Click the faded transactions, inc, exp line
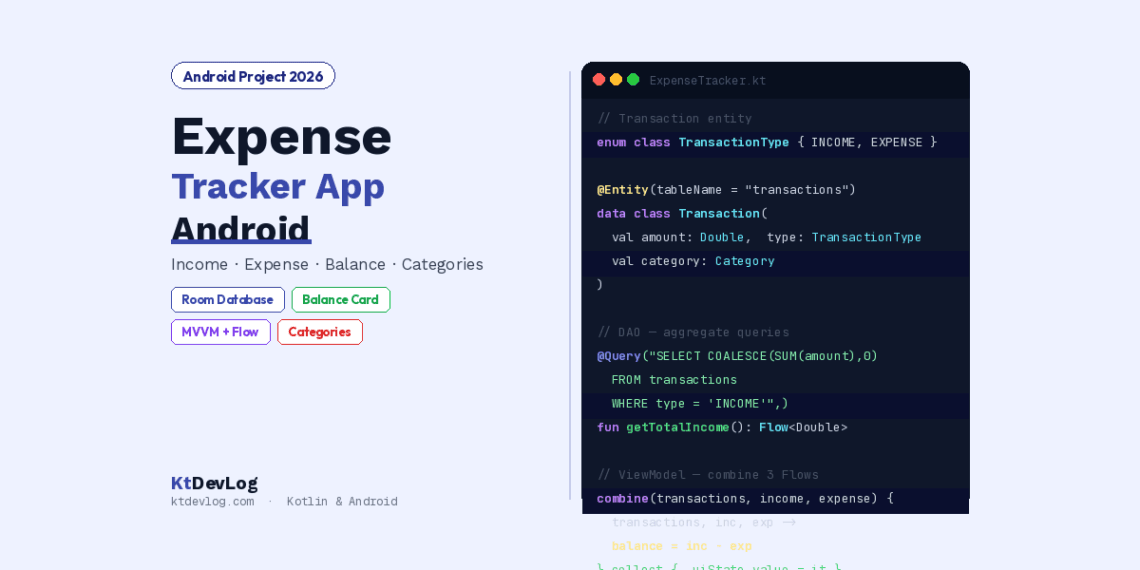1140x570 pixels. coord(704,522)
